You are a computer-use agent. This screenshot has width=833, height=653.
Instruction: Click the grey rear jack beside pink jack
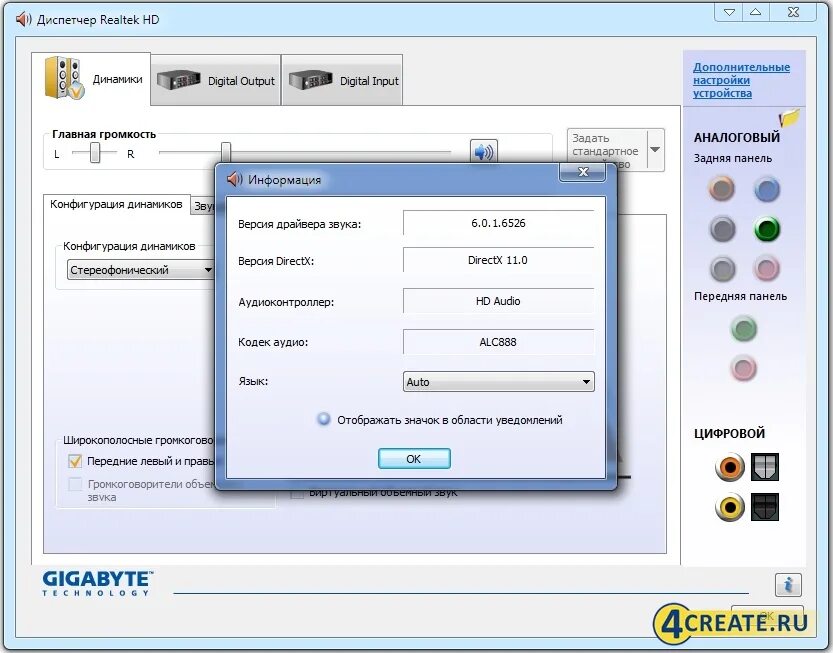[722, 269]
